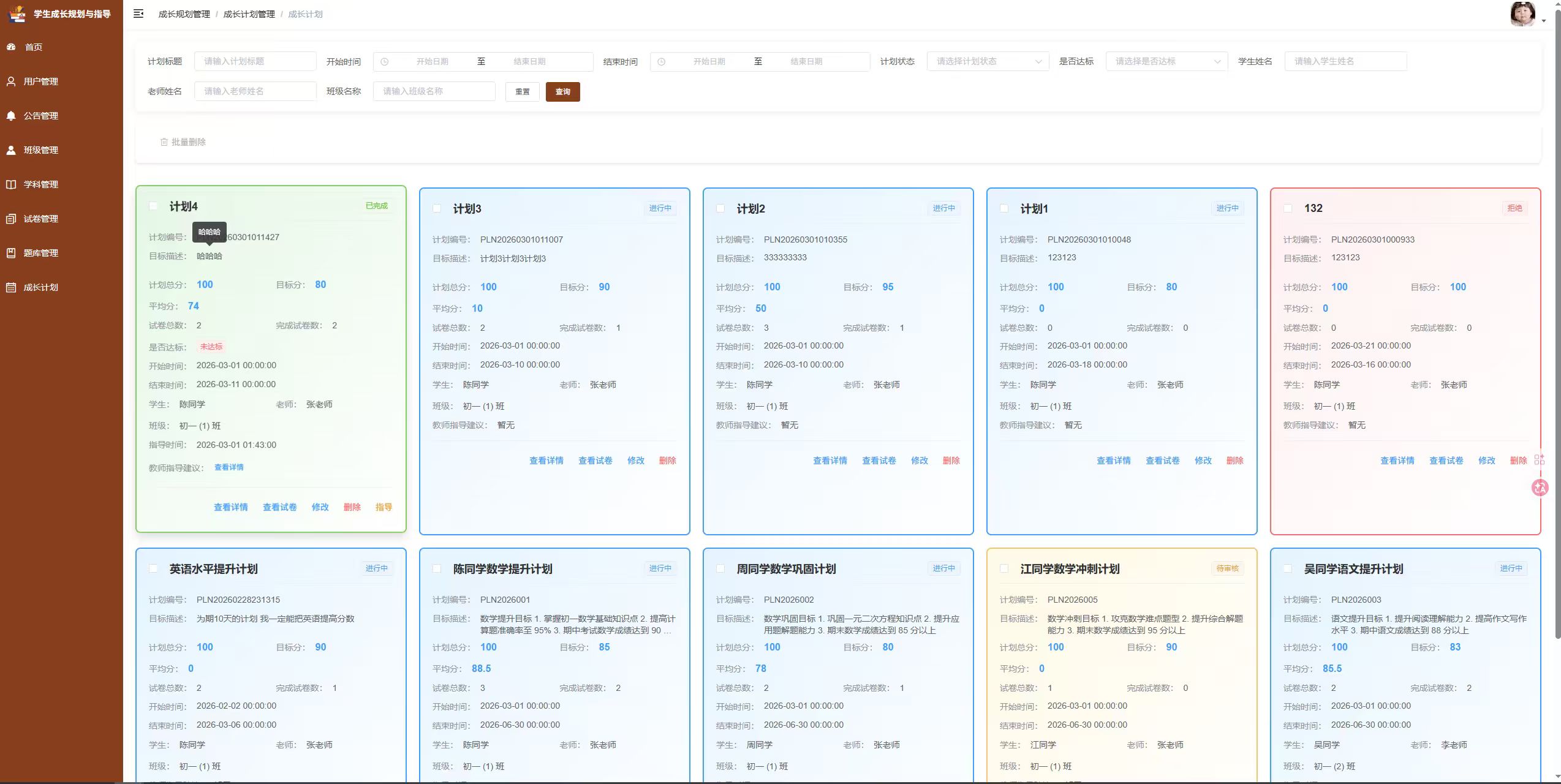This screenshot has height=784, width=1561.
Task: Open 班级管理 menu item
Action: click(x=61, y=150)
